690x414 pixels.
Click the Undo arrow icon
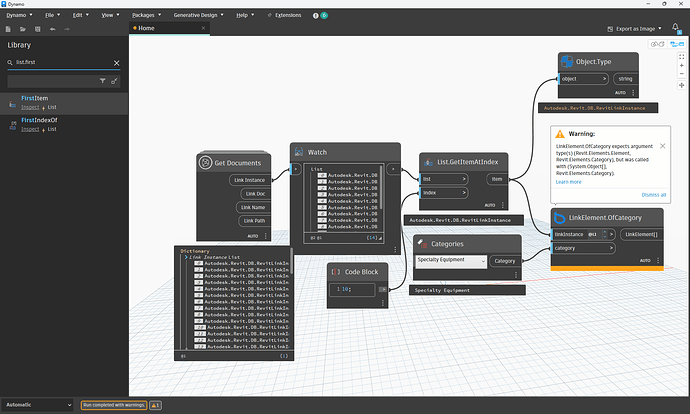(x=51, y=29)
